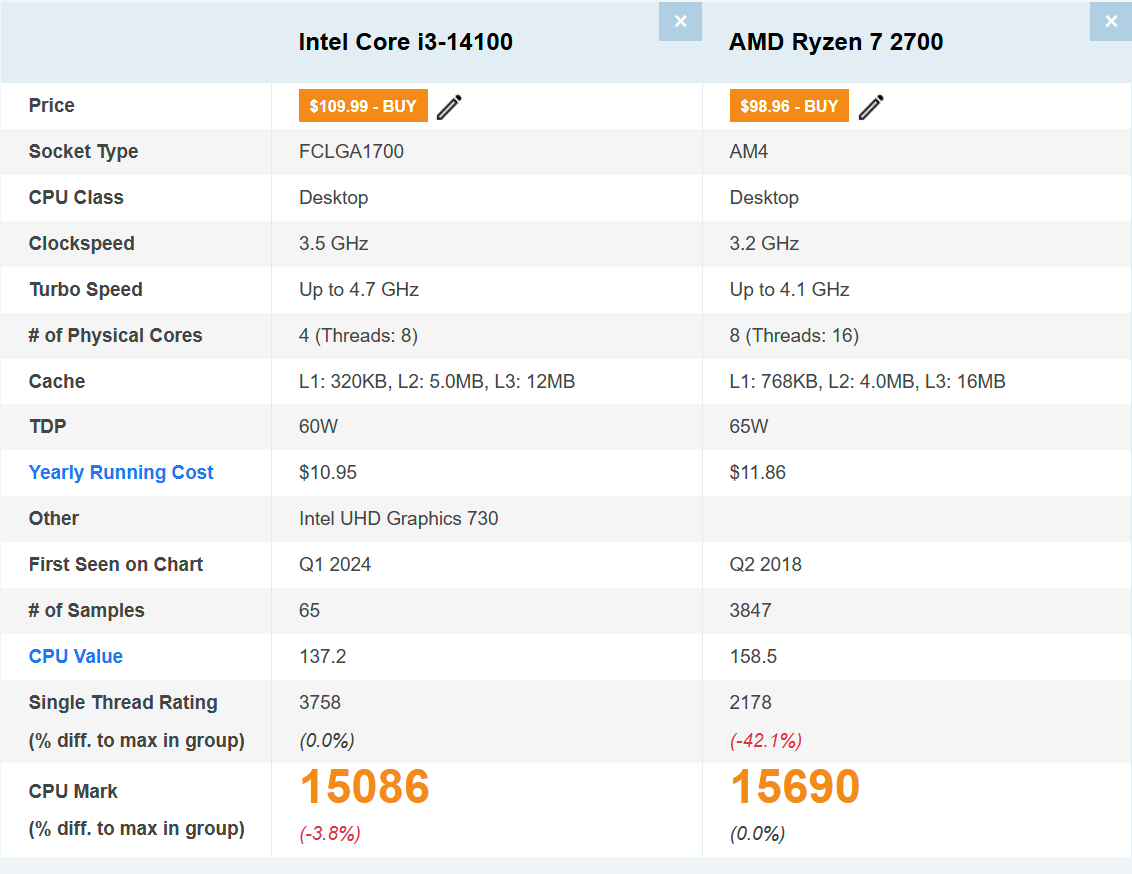Click the $98.96 - BUY button
The width and height of the screenshot is (1132, 874).
pyautogui.click(x=789, y=106)
